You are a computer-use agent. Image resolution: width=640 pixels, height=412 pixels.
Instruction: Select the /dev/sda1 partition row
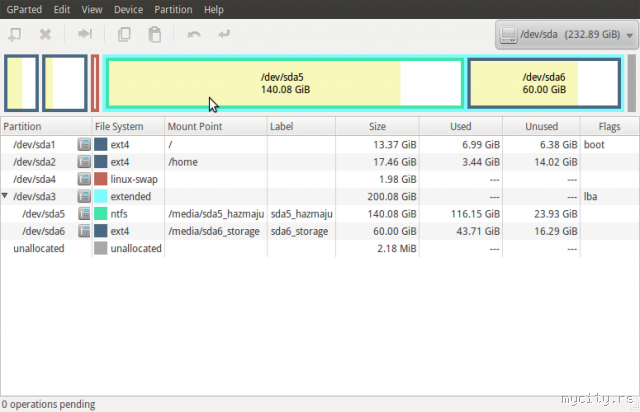click(320, 145)
